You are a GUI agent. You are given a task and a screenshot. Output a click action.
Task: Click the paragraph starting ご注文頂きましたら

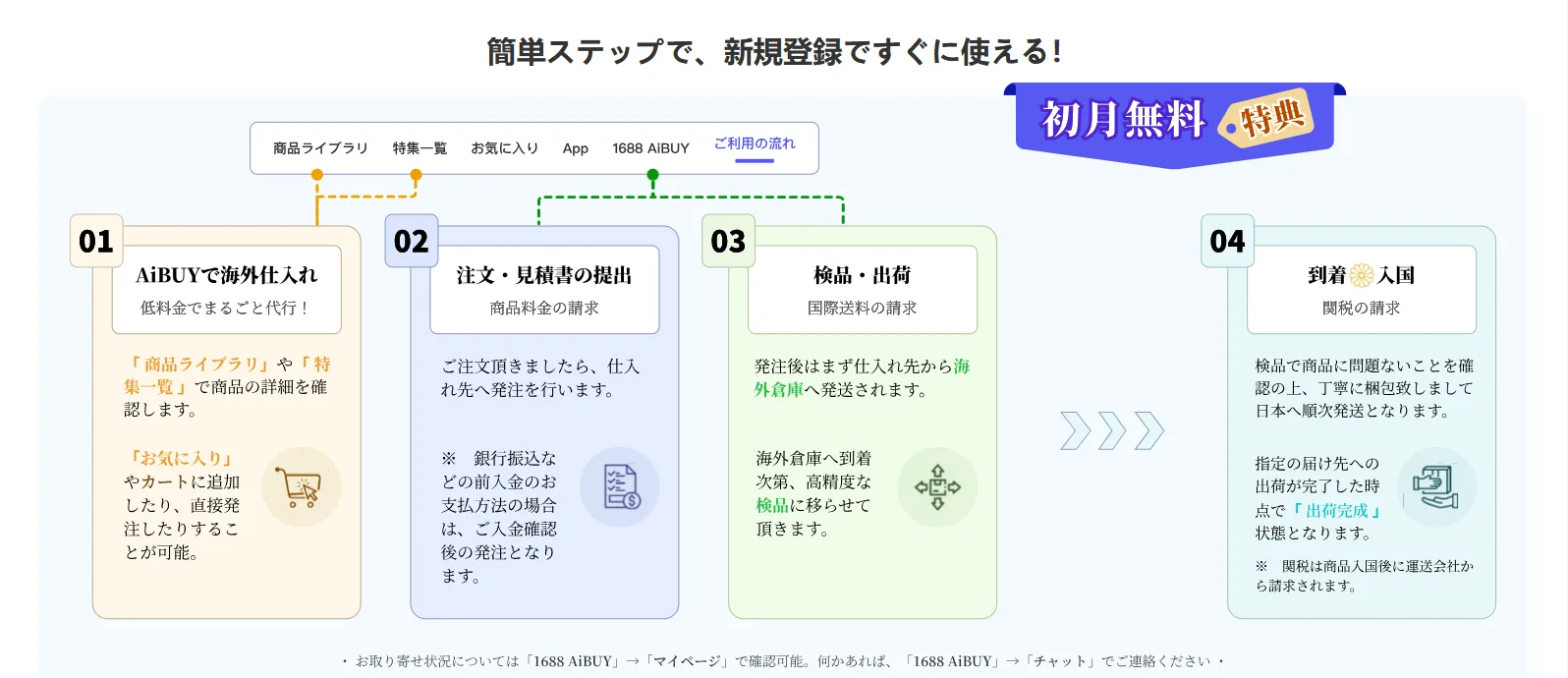coord(540,378)
